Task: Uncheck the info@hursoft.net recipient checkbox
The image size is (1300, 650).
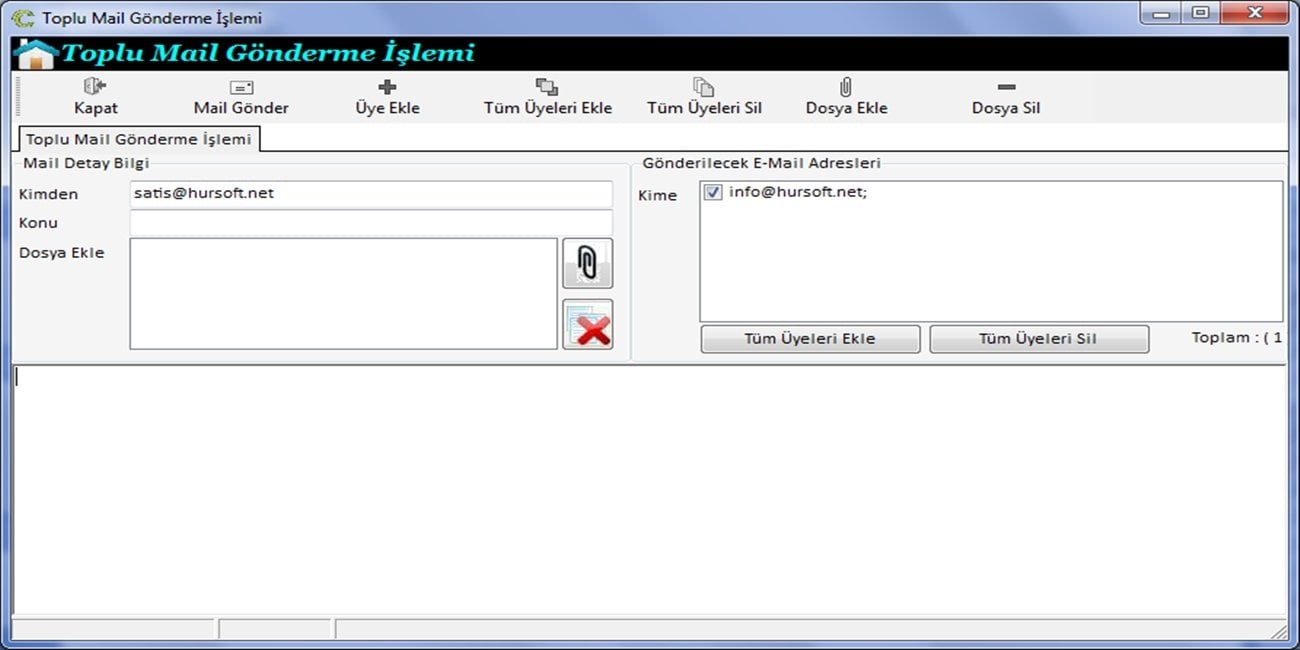Action: pyautogui.click(x=713, y=193)
